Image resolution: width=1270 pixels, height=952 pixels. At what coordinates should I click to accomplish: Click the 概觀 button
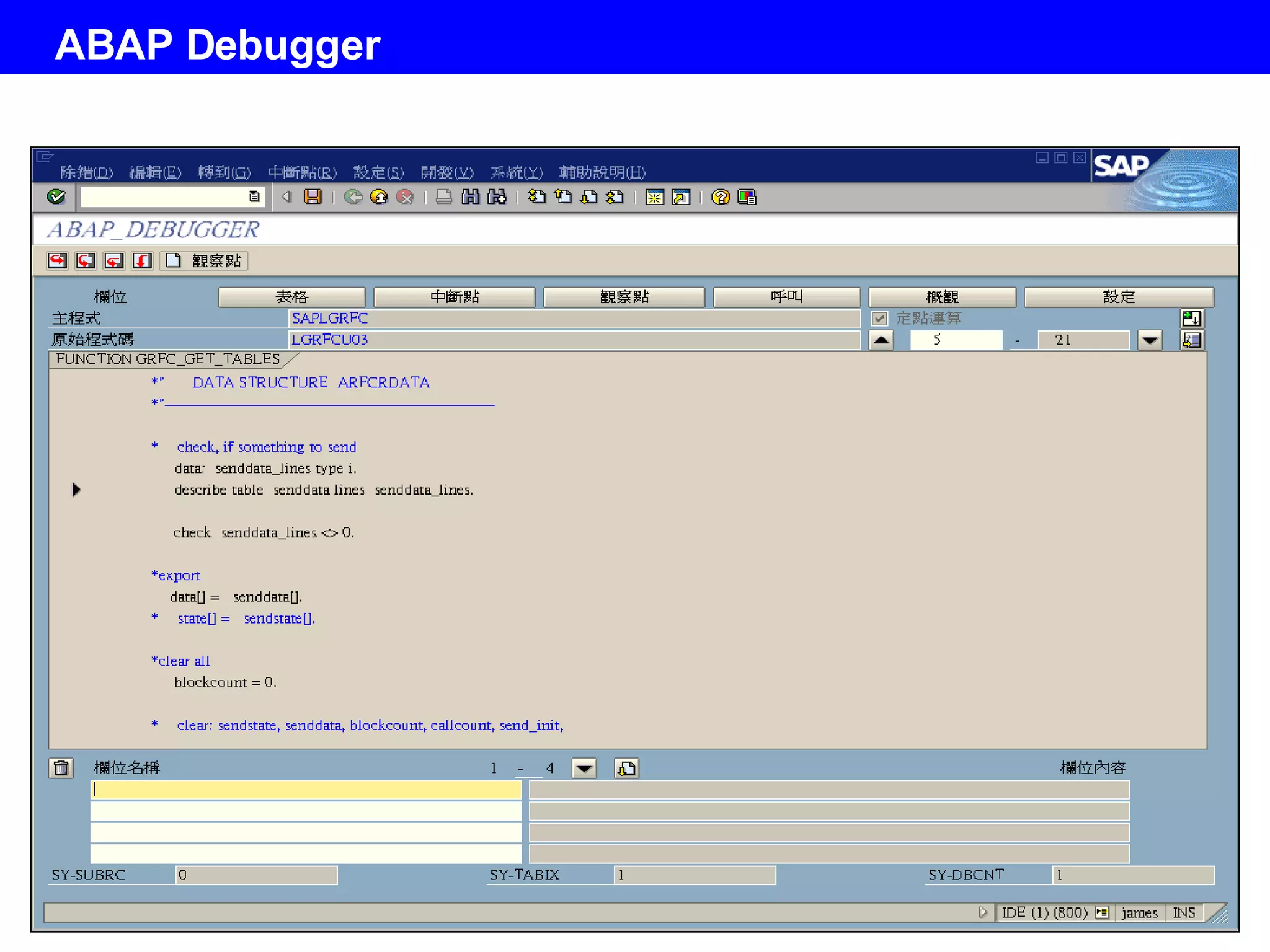943,297
